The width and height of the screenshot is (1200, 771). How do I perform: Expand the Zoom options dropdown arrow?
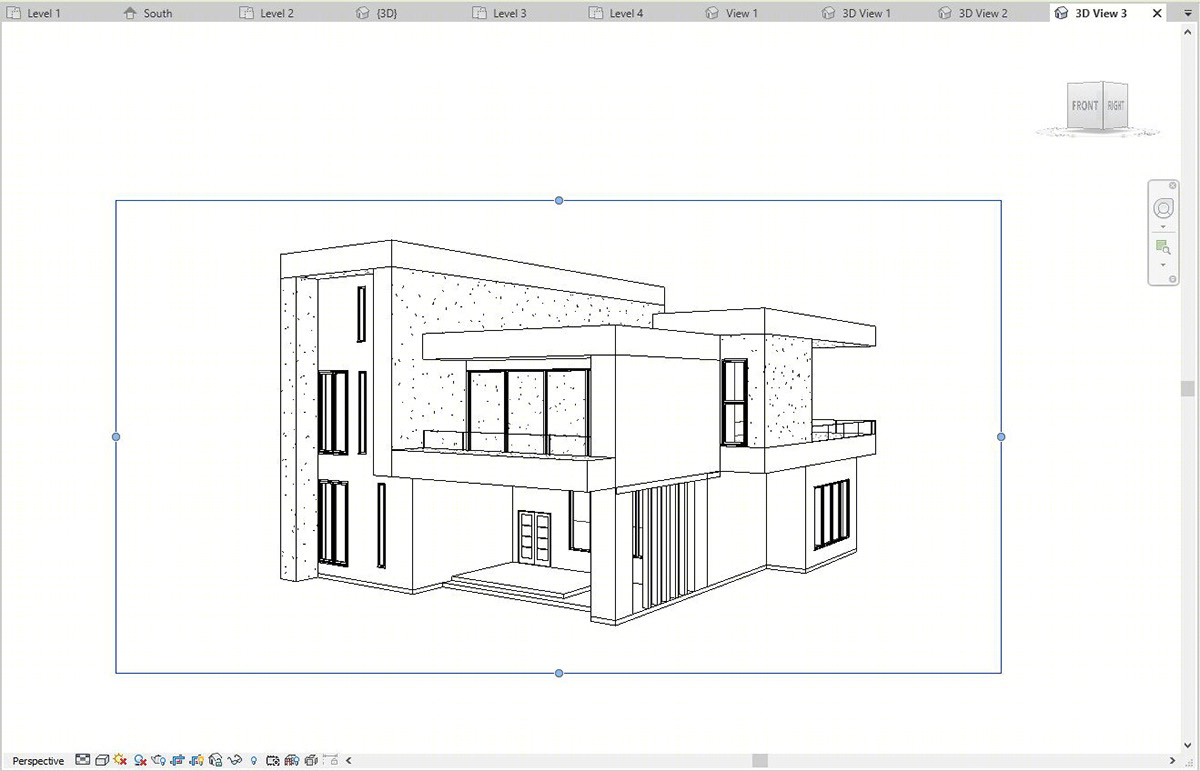coord(1163,264)
